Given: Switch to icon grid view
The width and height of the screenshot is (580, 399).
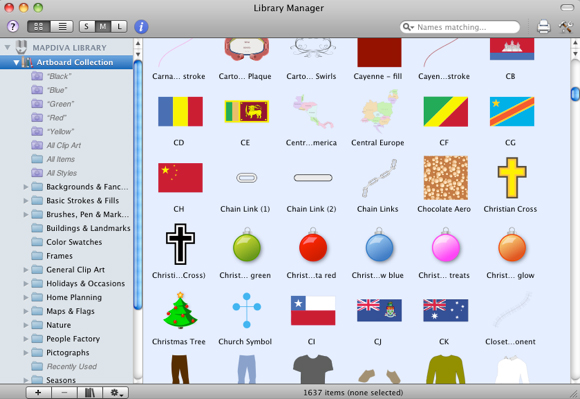Looking at the screenshot, I should 38,27.
